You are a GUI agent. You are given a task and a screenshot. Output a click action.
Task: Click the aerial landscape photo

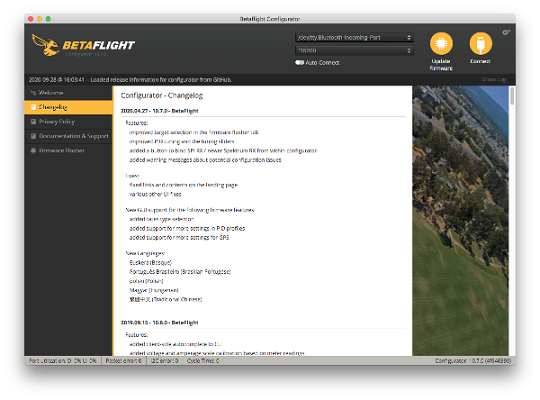[460, 220]
